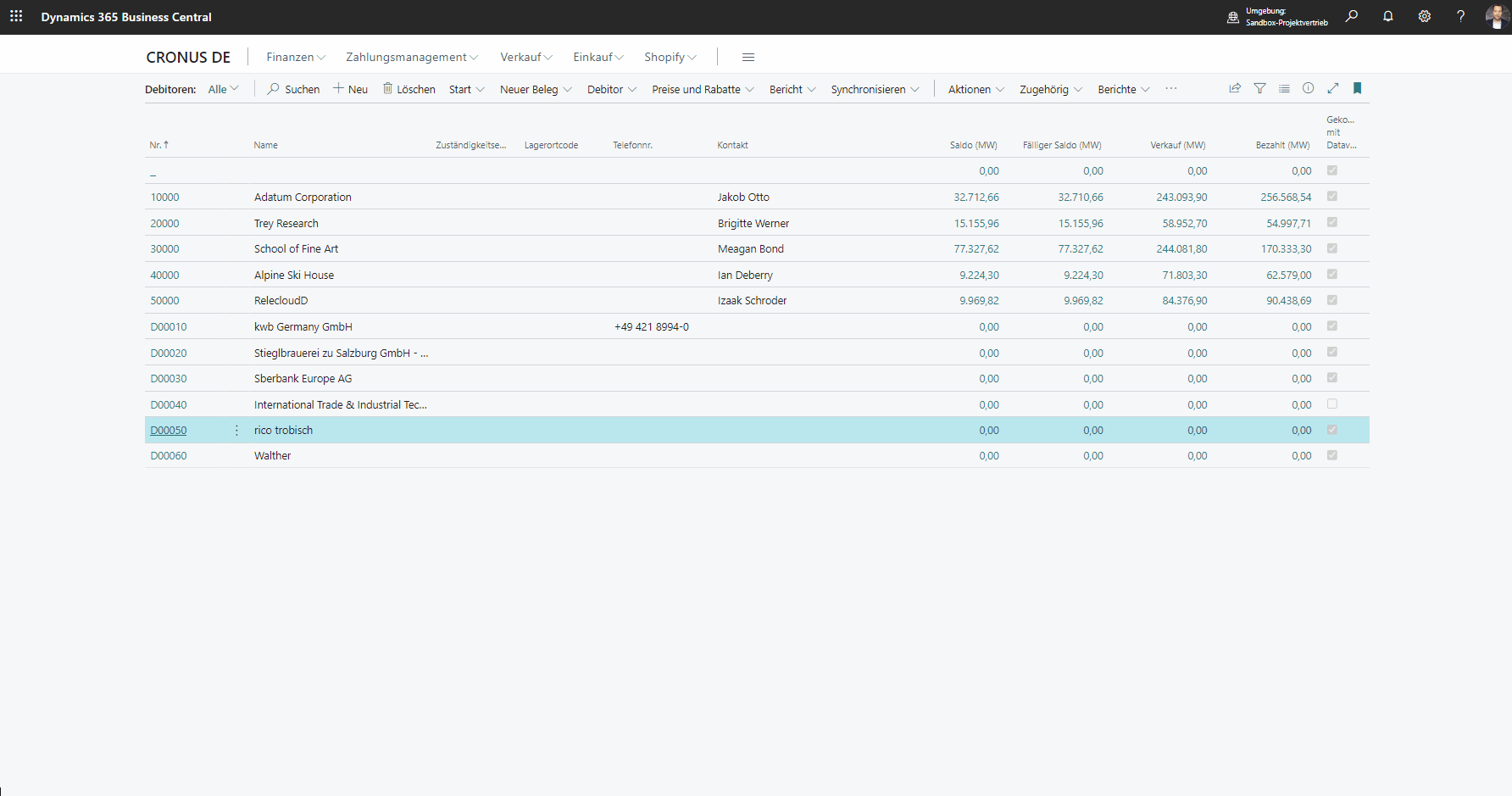The image size is (1512, 796).
Task: Toggle the checkbox for RelecloudD row
Action: (x=1332, y=300)
